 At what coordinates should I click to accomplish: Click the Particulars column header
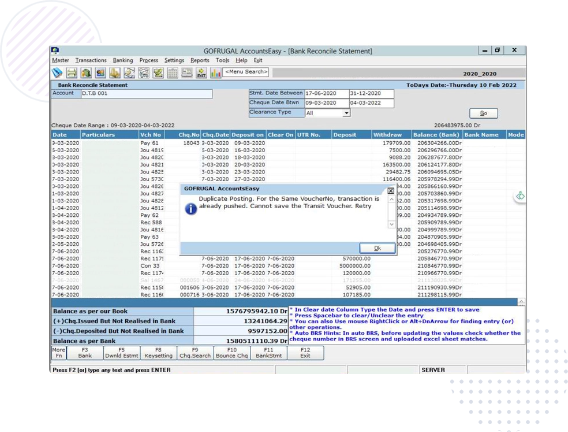pyautogui.click(x=110, y=135)
